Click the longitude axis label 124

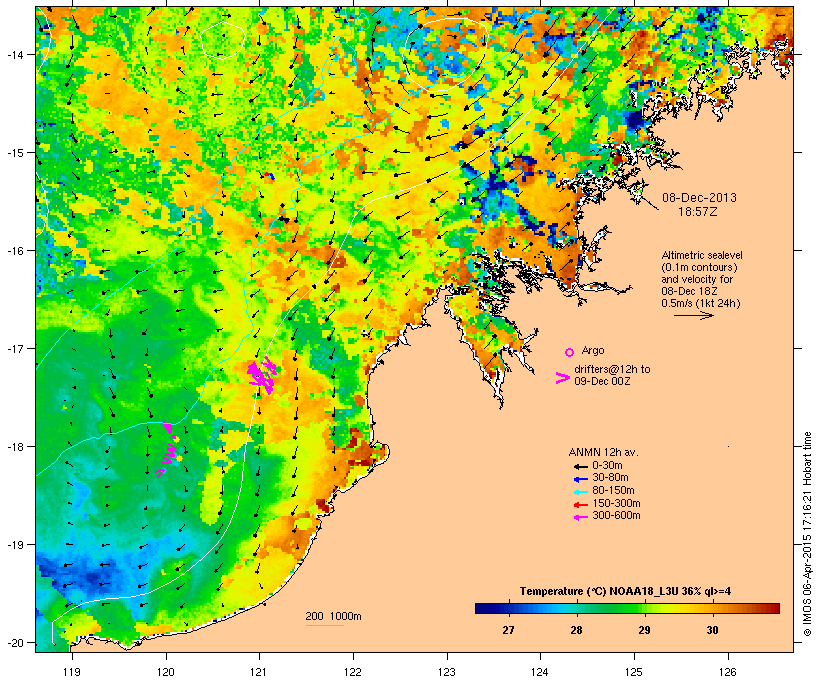(540, 672)
